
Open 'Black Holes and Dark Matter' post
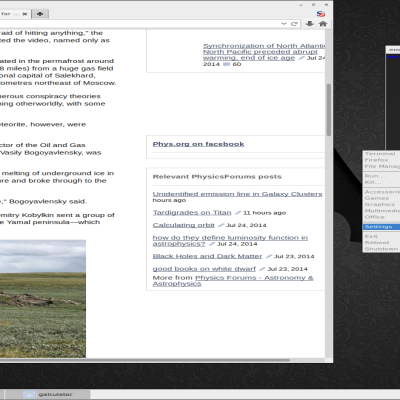tap(207, 256)
